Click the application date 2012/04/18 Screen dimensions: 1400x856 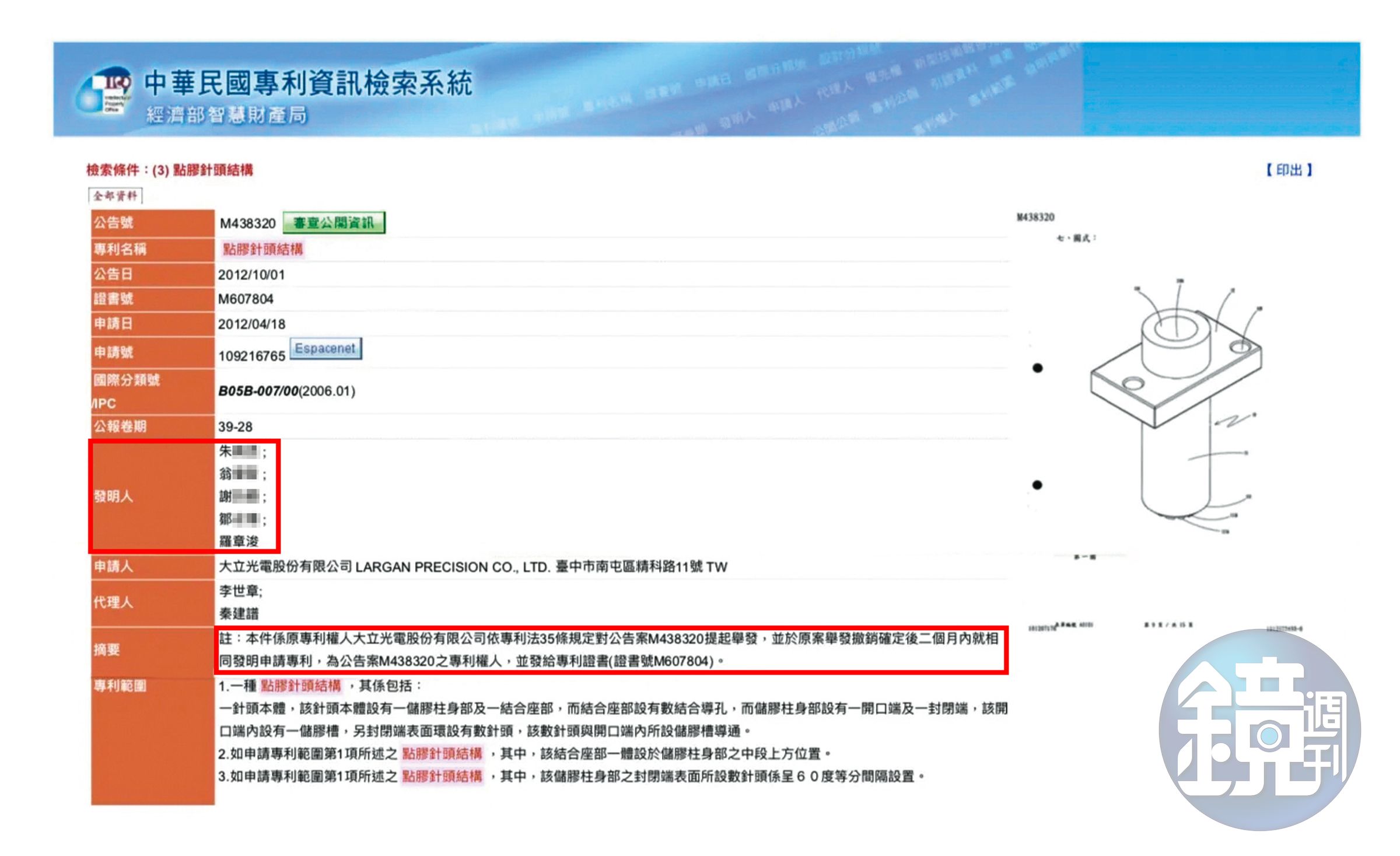click(x=251, y=324)
